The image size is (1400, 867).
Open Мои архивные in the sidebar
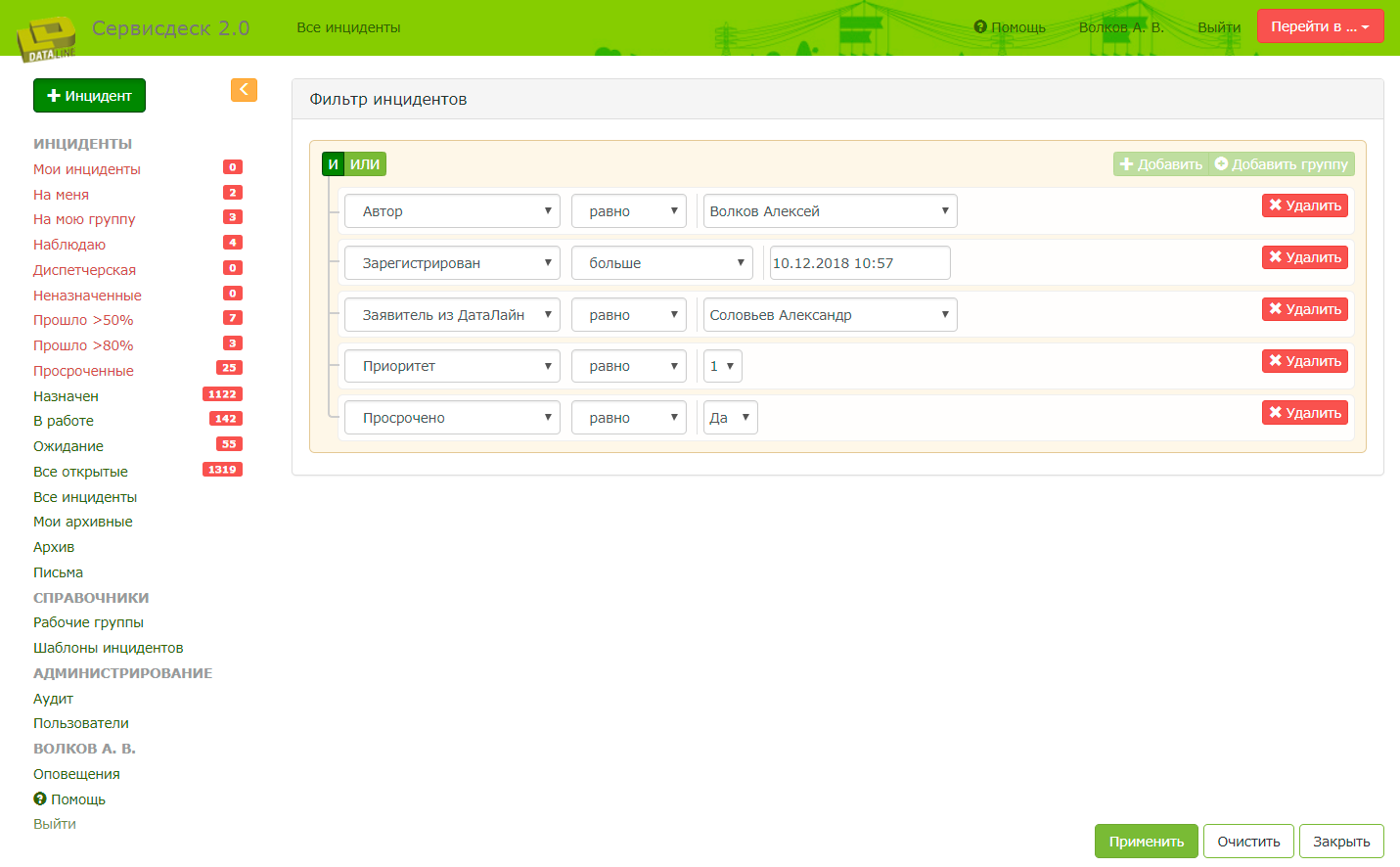pos(83,522)
